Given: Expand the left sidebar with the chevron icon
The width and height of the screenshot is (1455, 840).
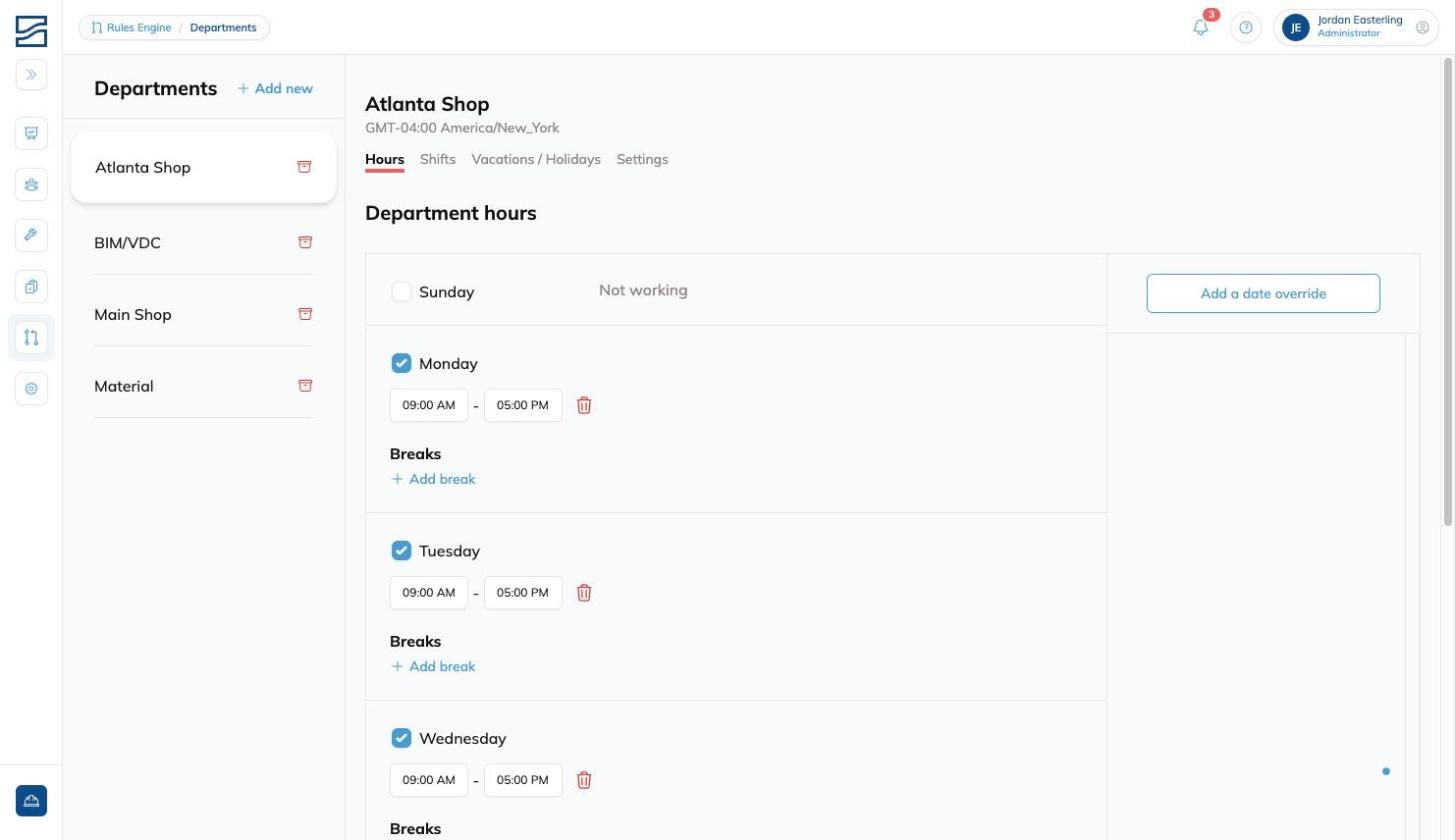Looking at the screenshot, I should [x=31, y=75].
